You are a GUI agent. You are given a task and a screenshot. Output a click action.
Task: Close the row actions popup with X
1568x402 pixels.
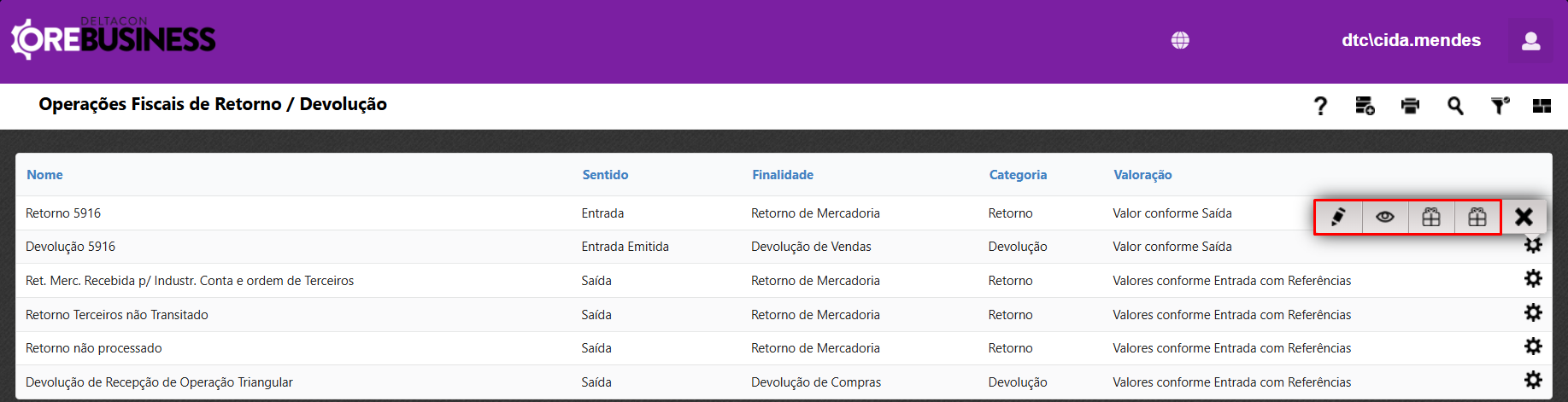point(1524,217)
